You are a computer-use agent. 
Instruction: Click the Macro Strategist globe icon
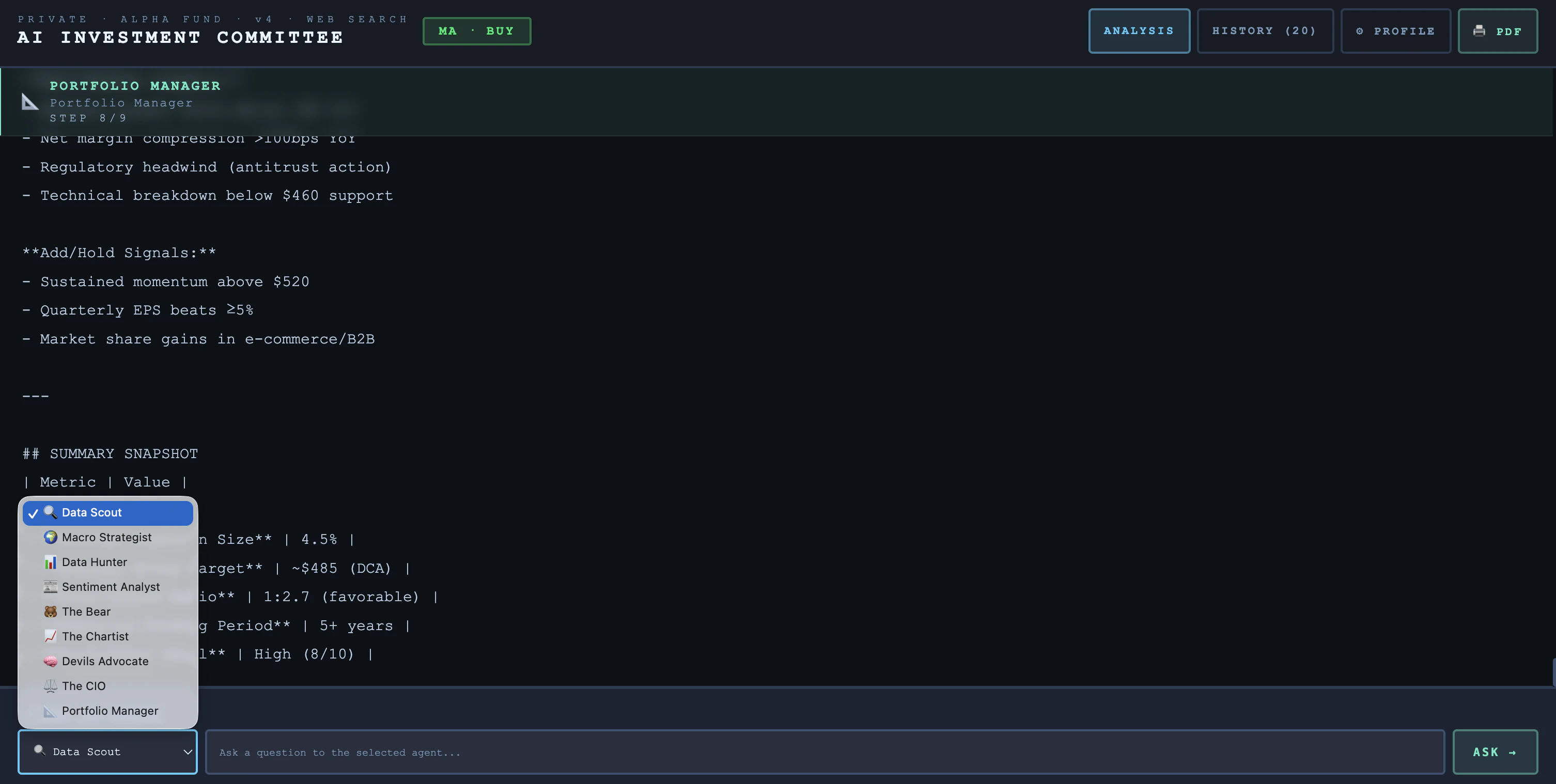tap(50, 537)
